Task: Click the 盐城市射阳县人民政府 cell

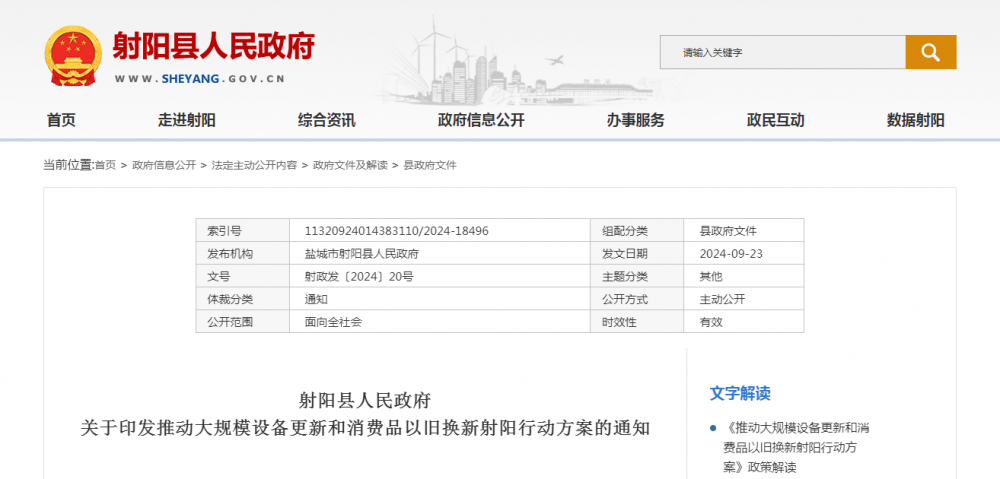Action: coord(362,254)
